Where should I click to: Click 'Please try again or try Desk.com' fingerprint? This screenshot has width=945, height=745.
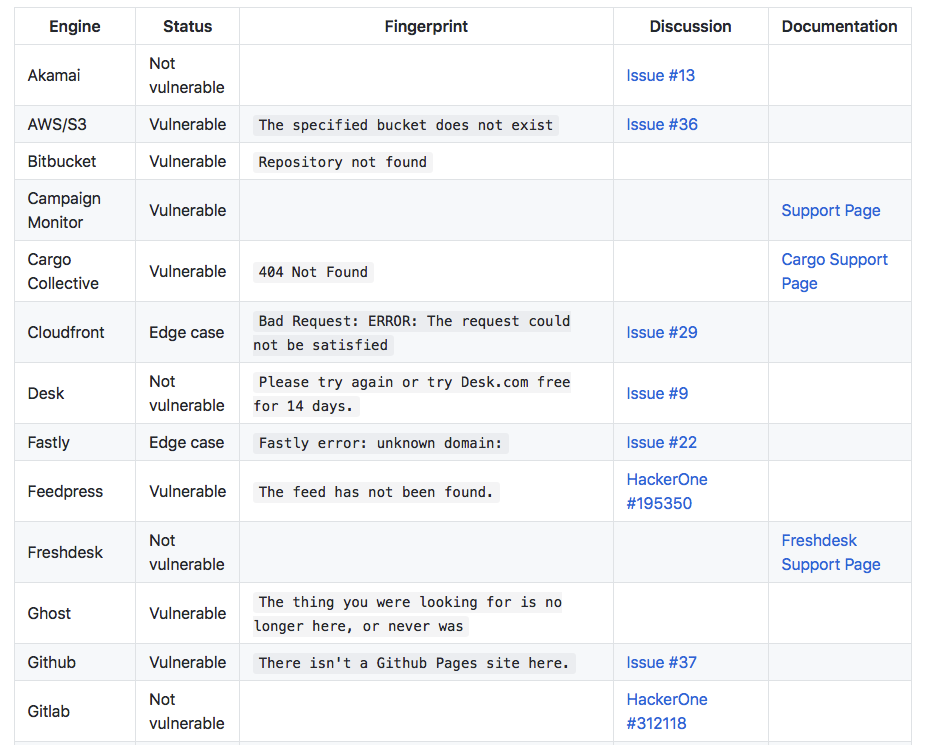412,394
